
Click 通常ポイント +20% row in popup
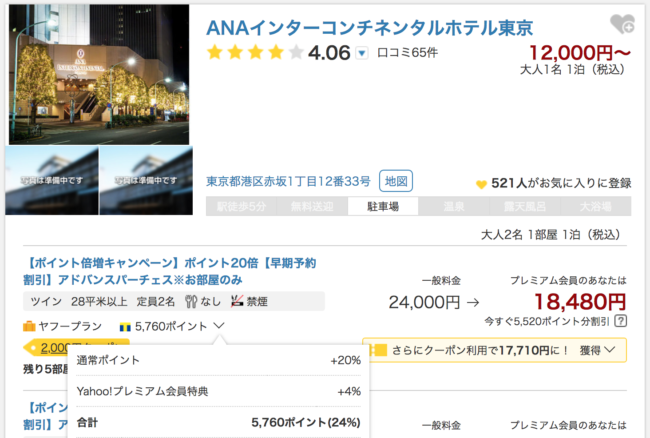(218, 360)
